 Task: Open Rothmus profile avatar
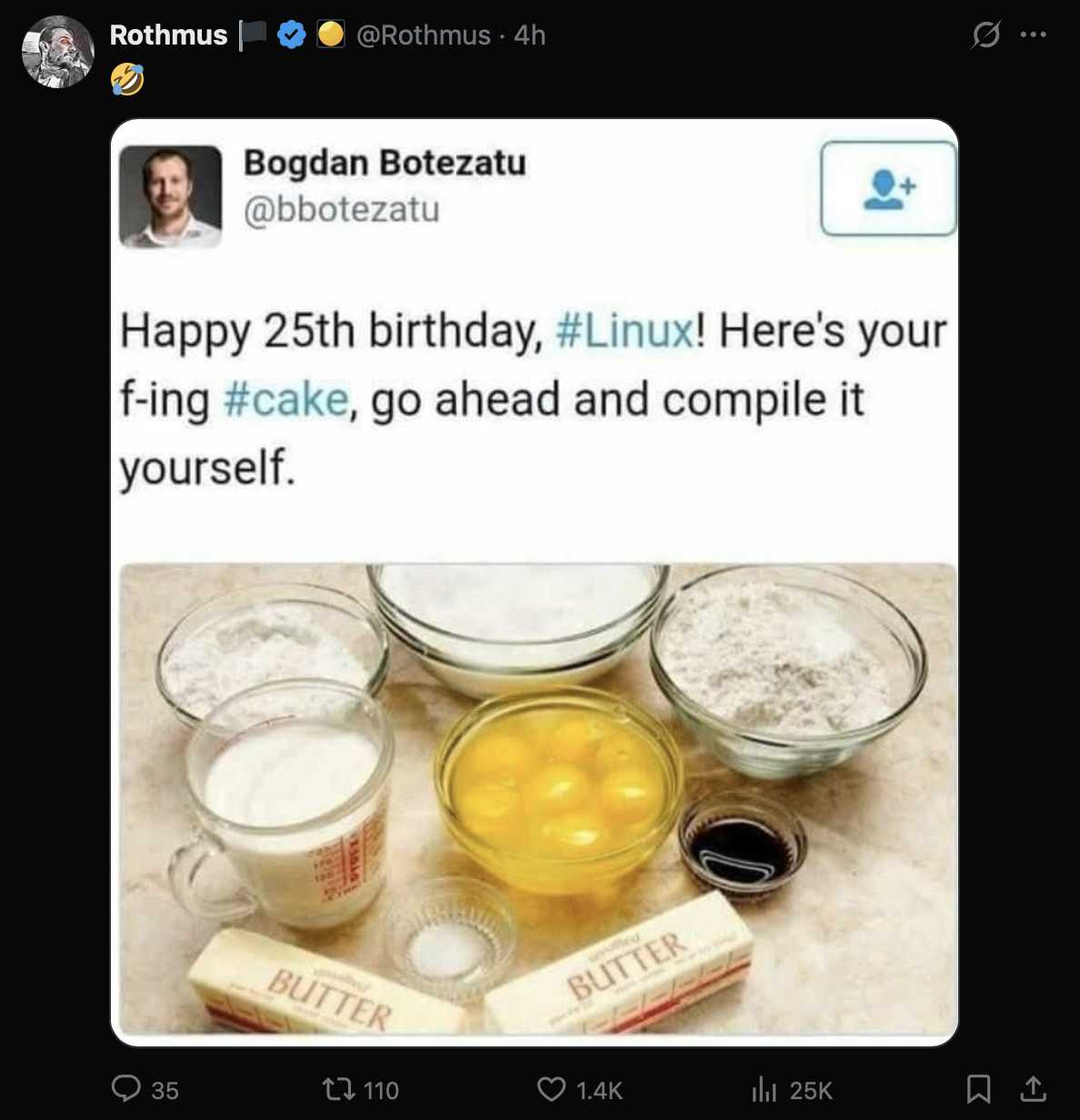pyautogui.click(x=57, y=52)
